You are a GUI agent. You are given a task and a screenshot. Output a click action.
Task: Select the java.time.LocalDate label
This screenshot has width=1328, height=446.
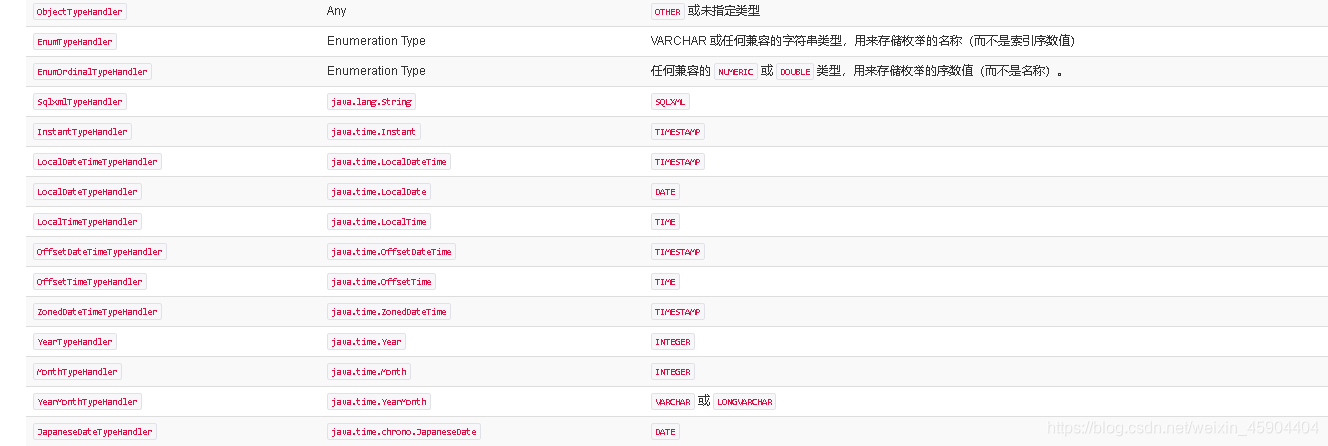click(379, 192)
